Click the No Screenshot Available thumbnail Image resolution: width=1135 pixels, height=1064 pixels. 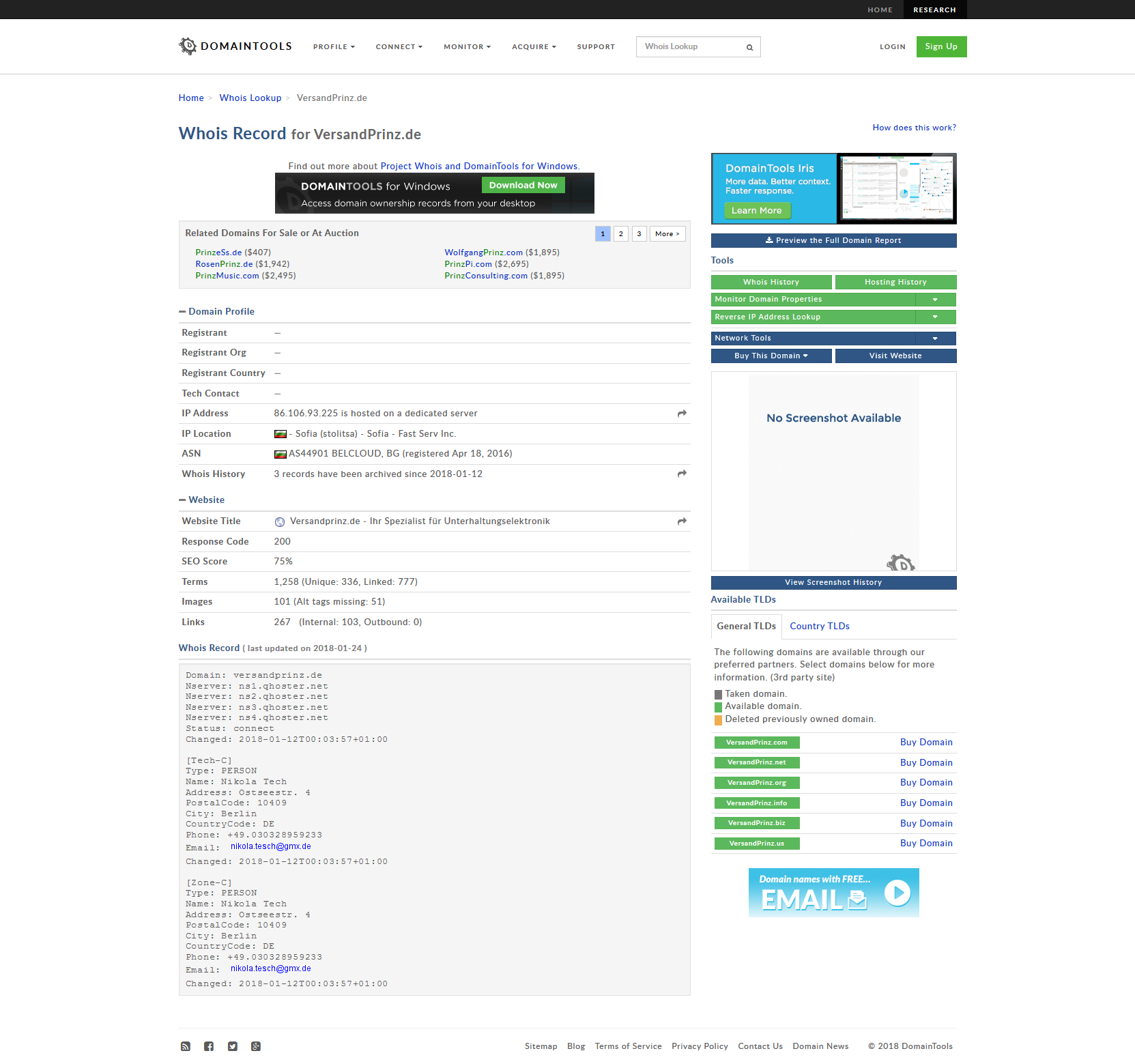tap(833, 472)
